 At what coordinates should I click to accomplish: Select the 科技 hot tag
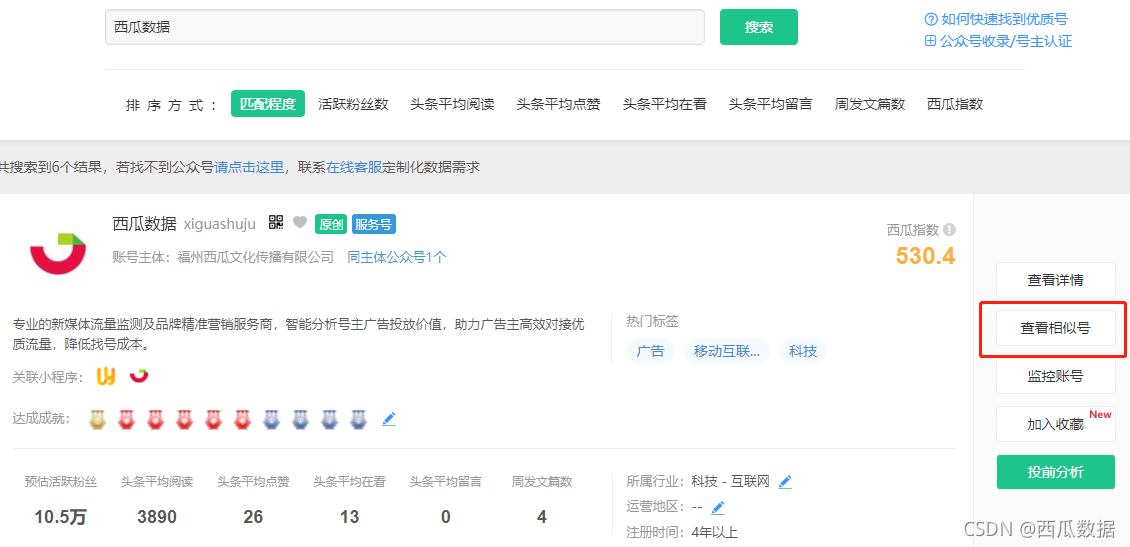(803, 352)
